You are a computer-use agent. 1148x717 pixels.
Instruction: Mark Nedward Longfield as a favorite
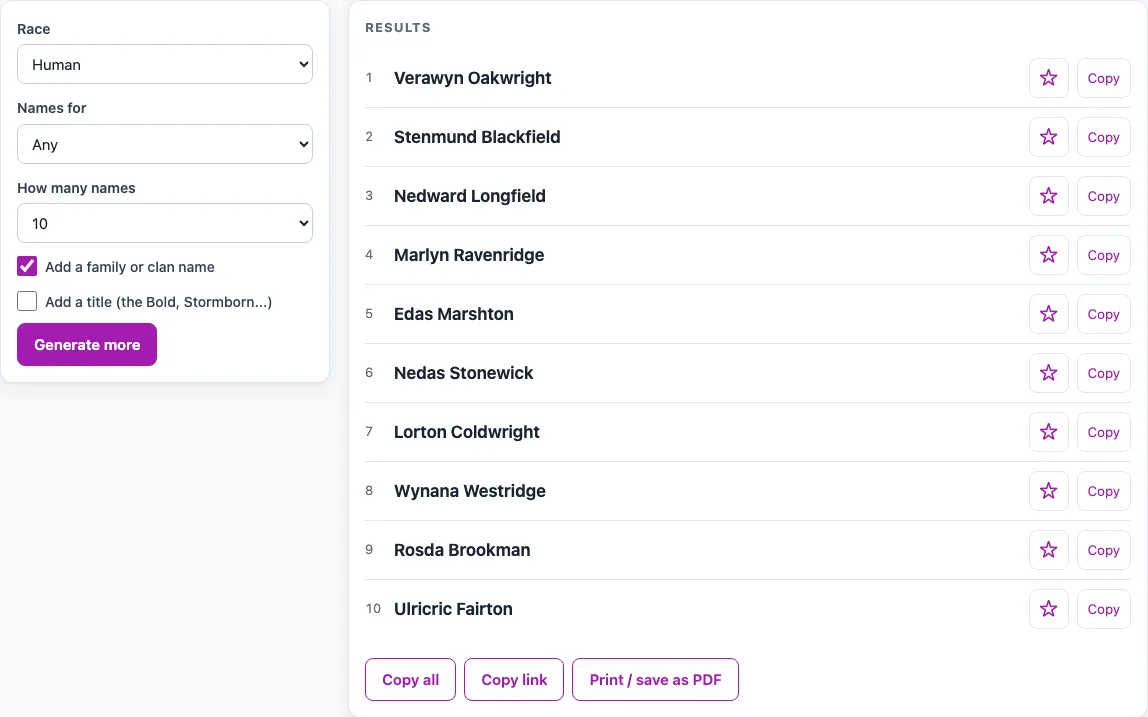1048,196
